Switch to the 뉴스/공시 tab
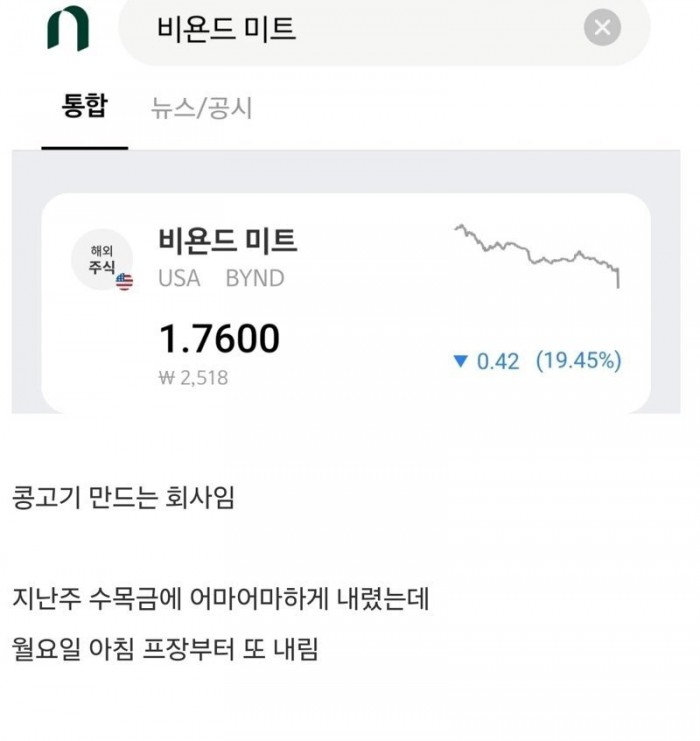The height and width of the screenshot is (741, 700). 201,108
